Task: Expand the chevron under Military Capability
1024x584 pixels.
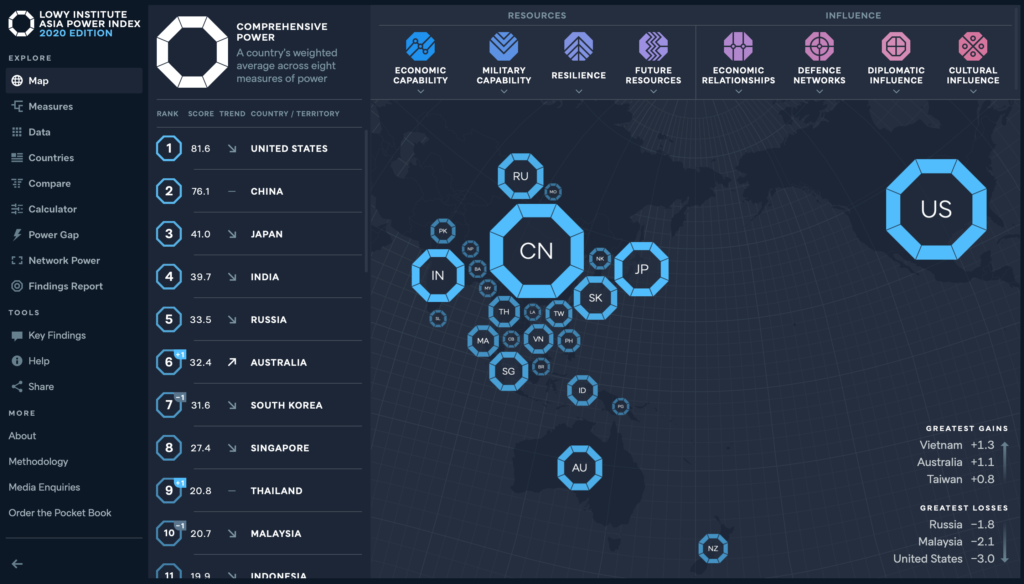Action: pyautogui.click(x=504, y=91)
